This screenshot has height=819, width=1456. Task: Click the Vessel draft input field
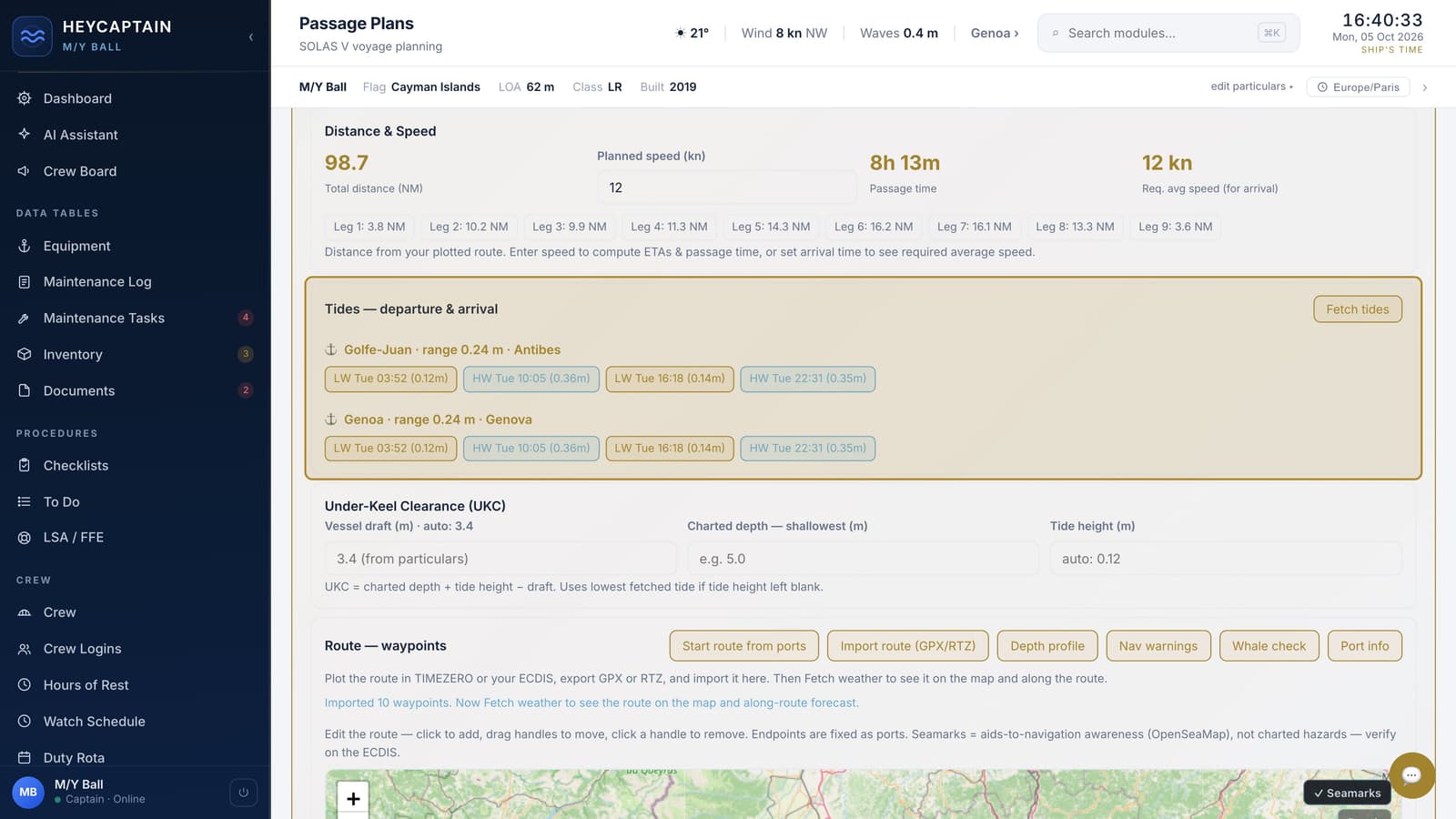(x=500, y=559)
